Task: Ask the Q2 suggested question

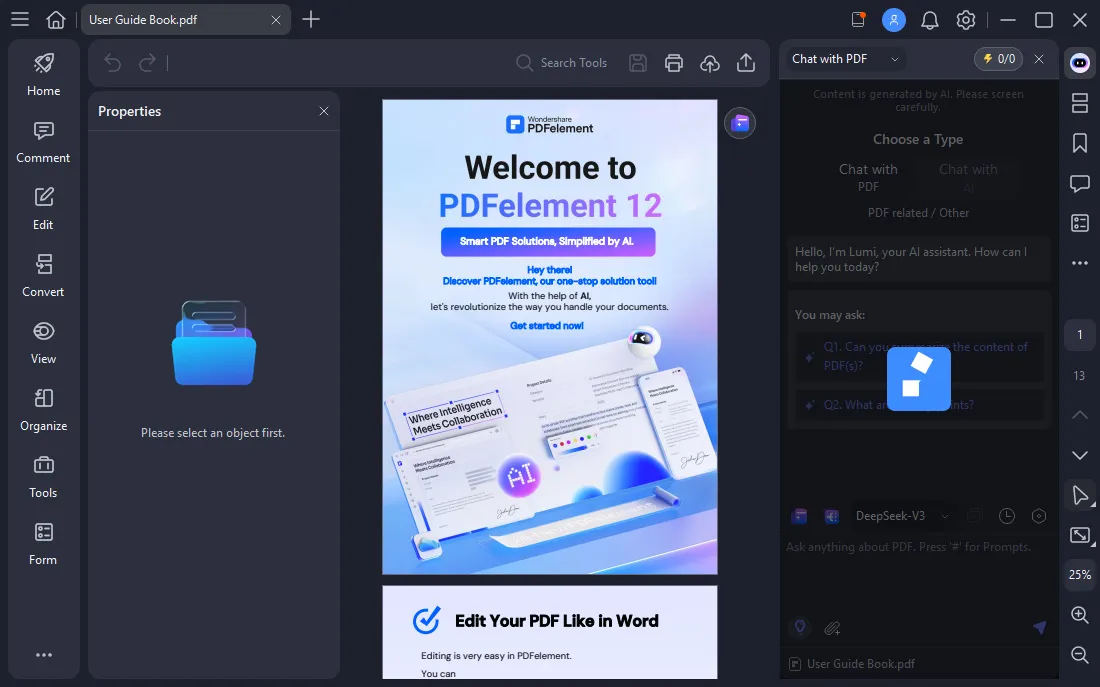Action: coord(919,405)
